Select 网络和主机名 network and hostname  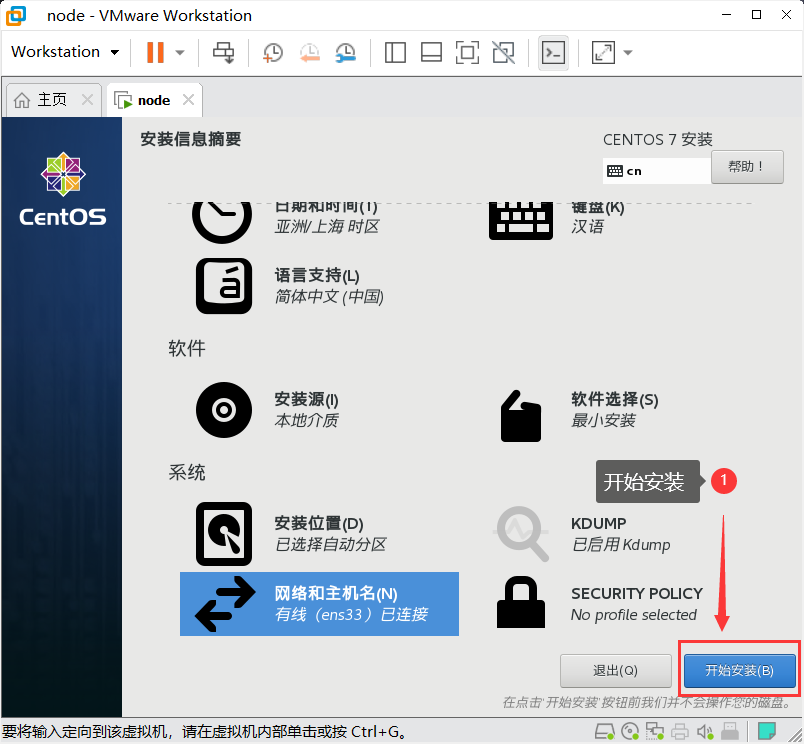(319, 604)
